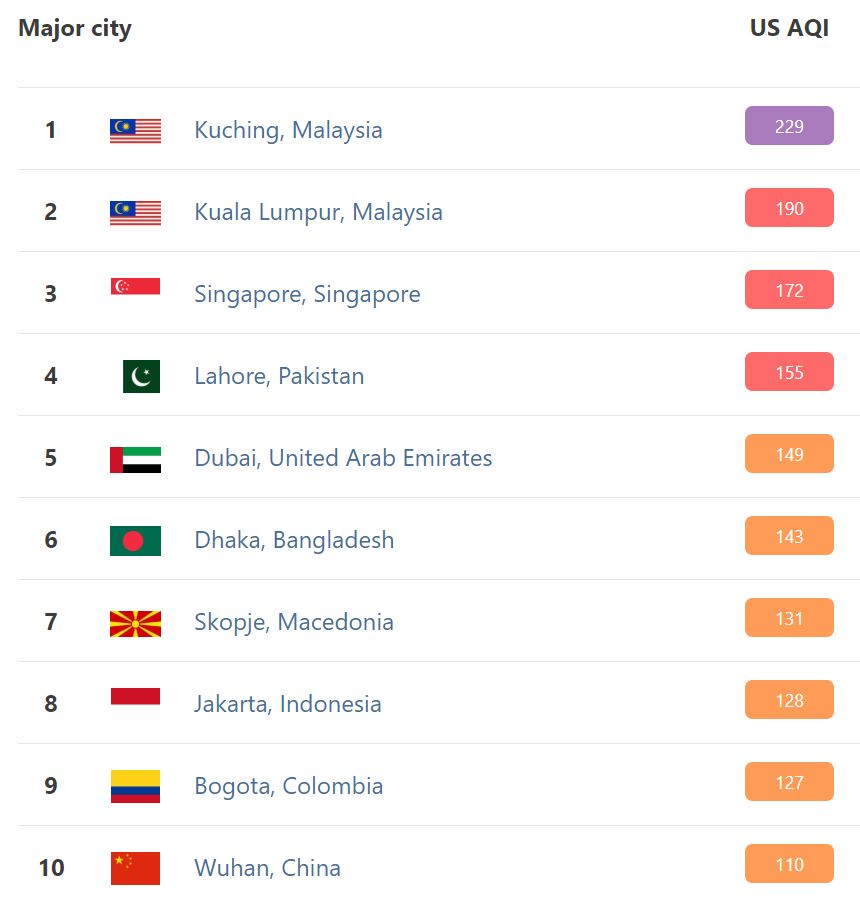Click the United Arab Emirates flag icon

[x=135, y=459]
